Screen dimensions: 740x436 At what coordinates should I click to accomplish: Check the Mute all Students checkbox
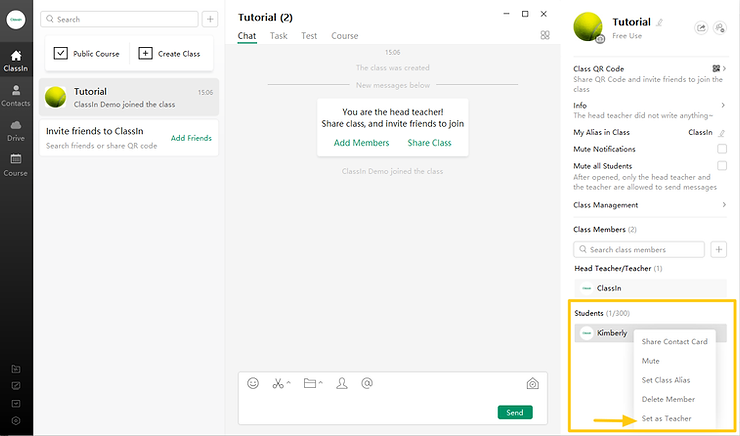tap(722, 166)
